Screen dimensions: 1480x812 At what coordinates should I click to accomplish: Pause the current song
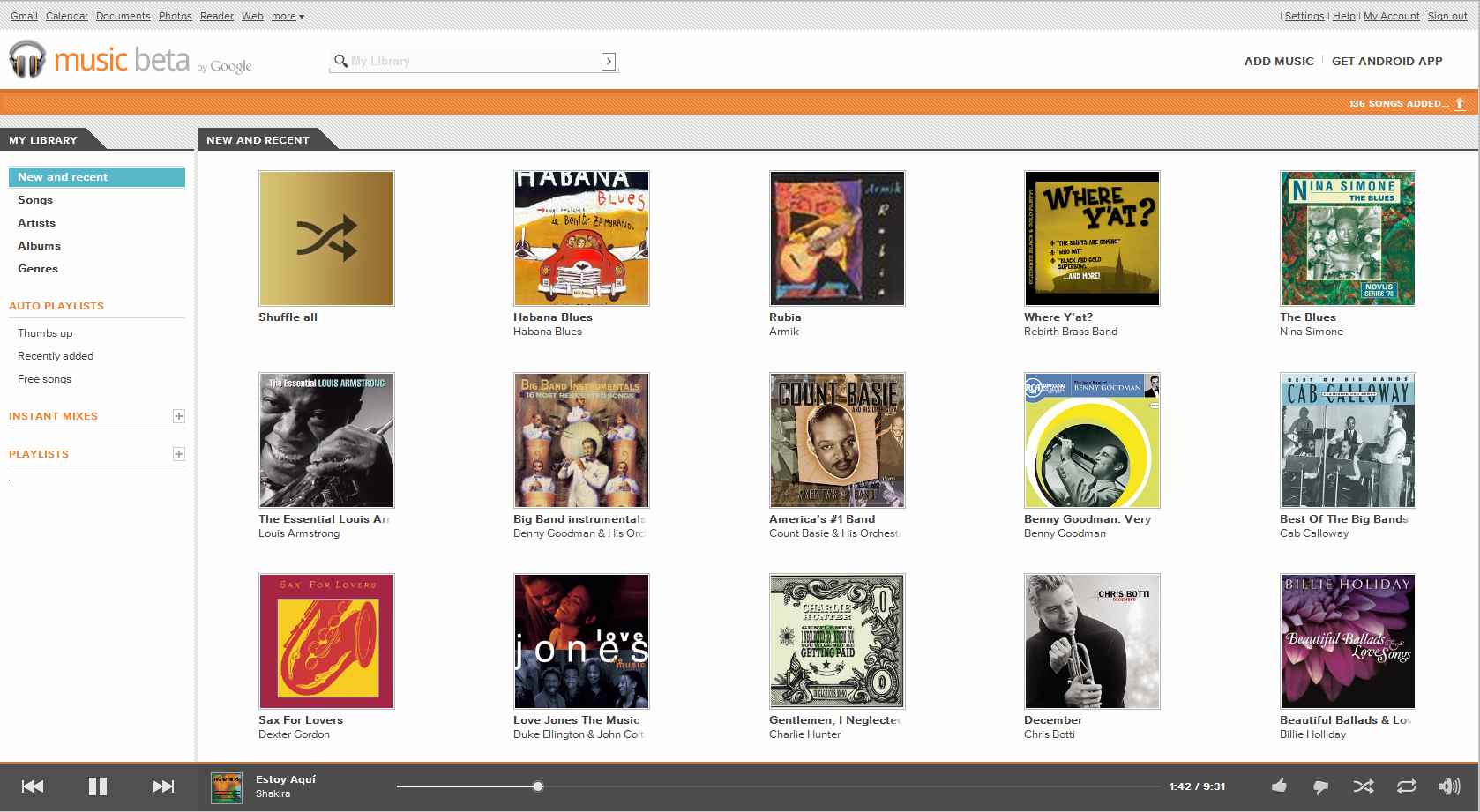point(98,786)
